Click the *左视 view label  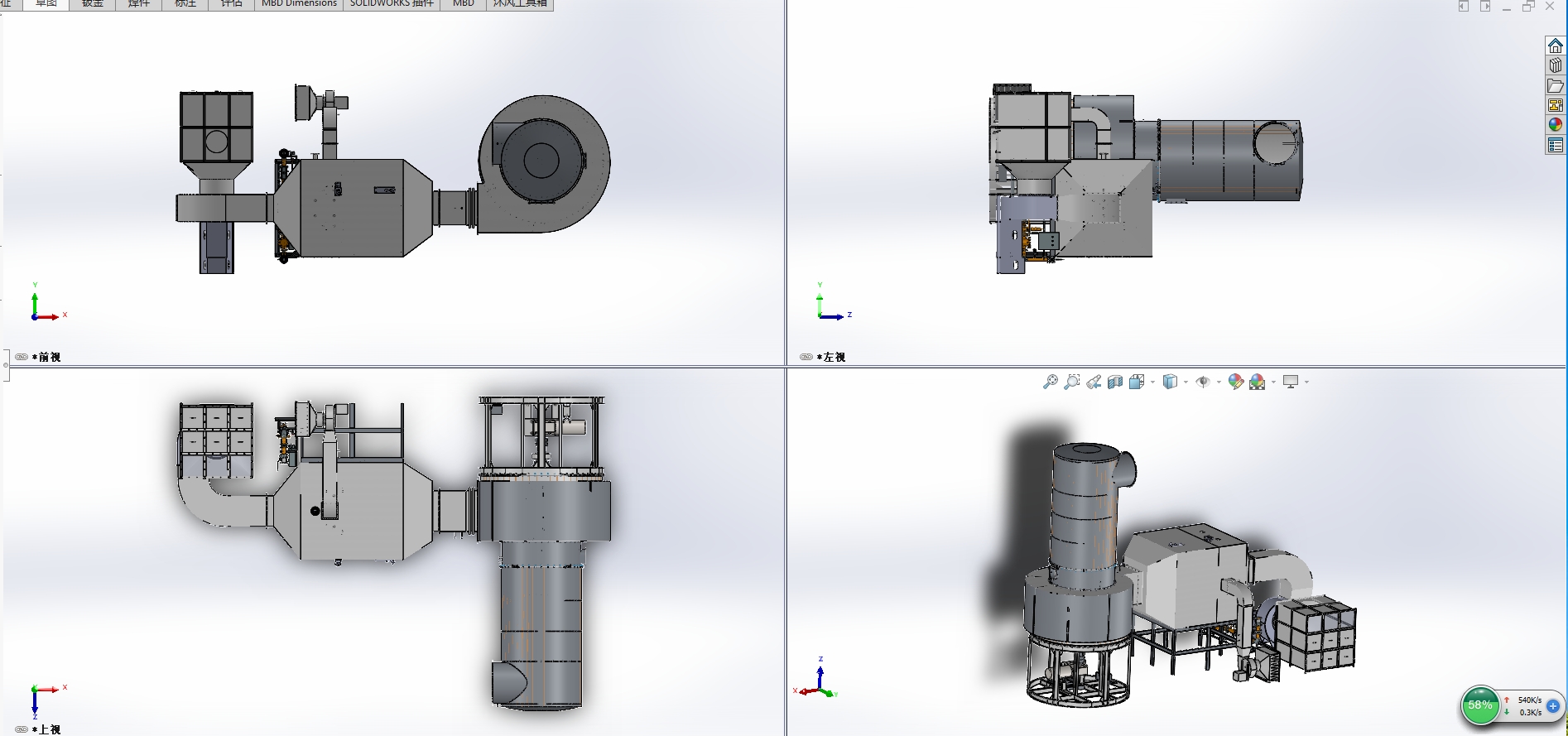831,357
